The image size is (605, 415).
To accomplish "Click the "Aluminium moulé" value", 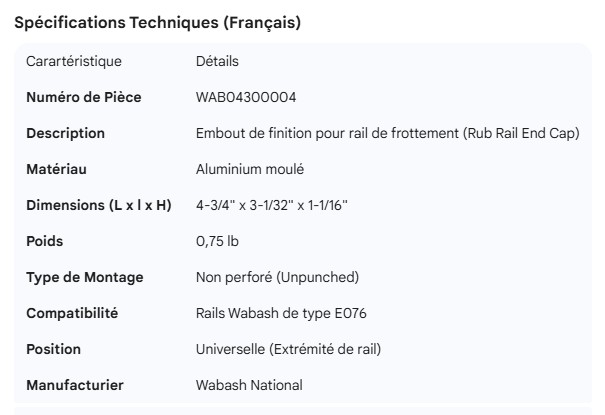I will click(250, 169).
